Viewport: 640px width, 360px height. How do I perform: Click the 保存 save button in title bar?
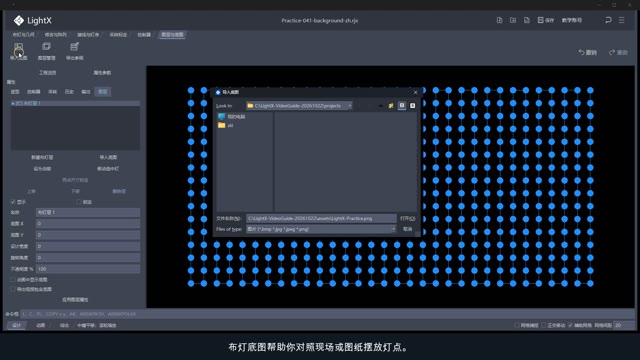(546, 20)
